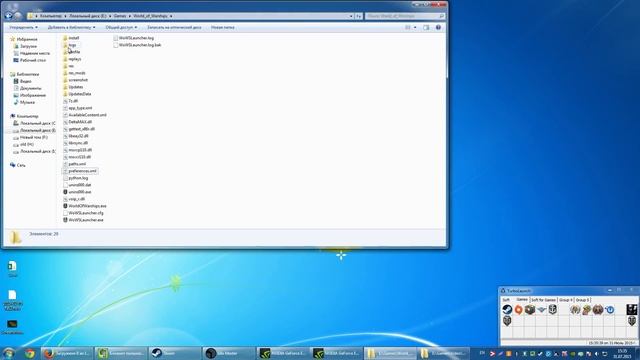The width and height of the screenshot is (640, 360).
Task: Open the 'Добавить в библиотеку' dropdown
Action: (x=71, y=27)
